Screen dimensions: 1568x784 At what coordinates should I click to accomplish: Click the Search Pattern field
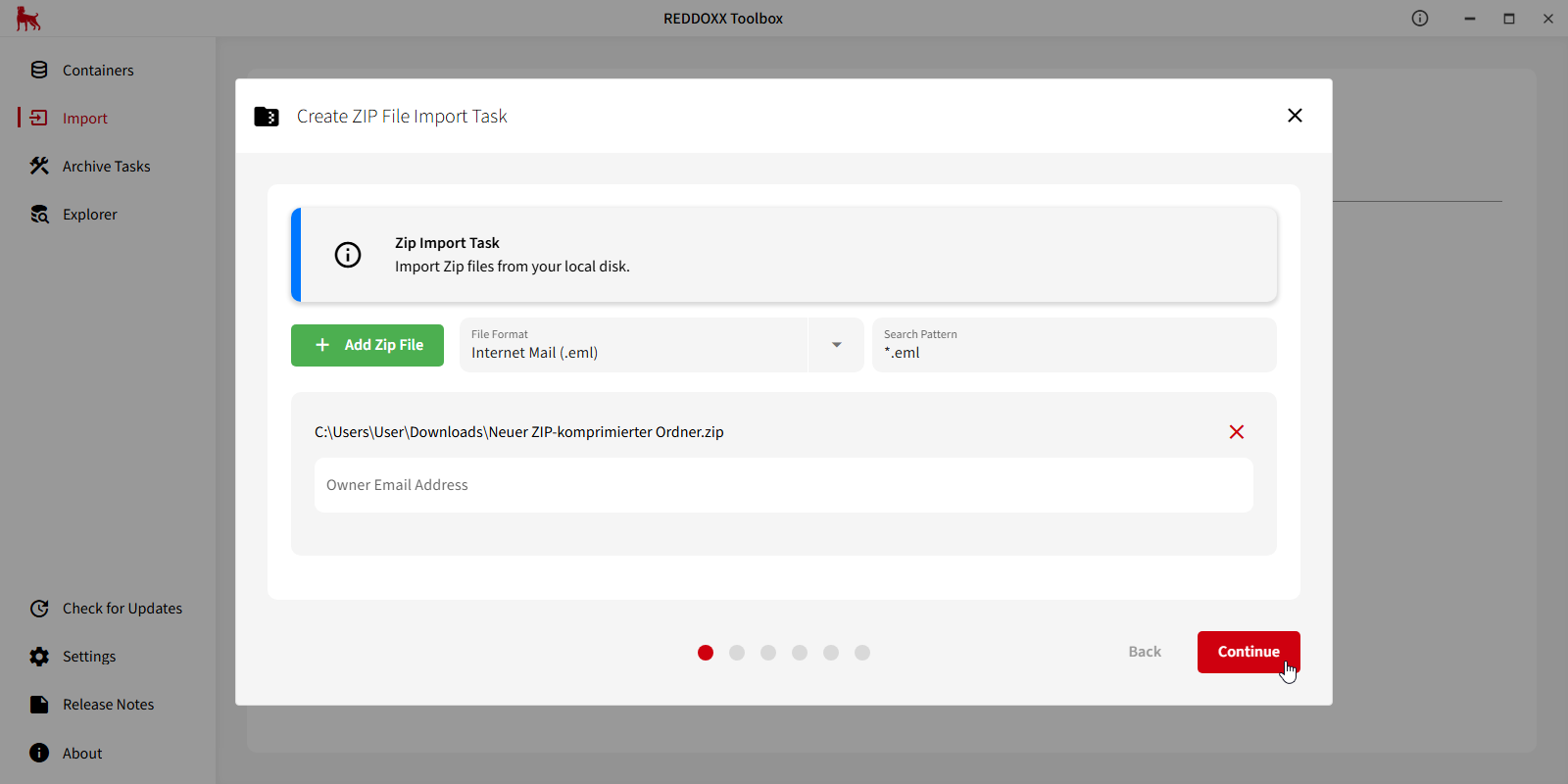1074,345
